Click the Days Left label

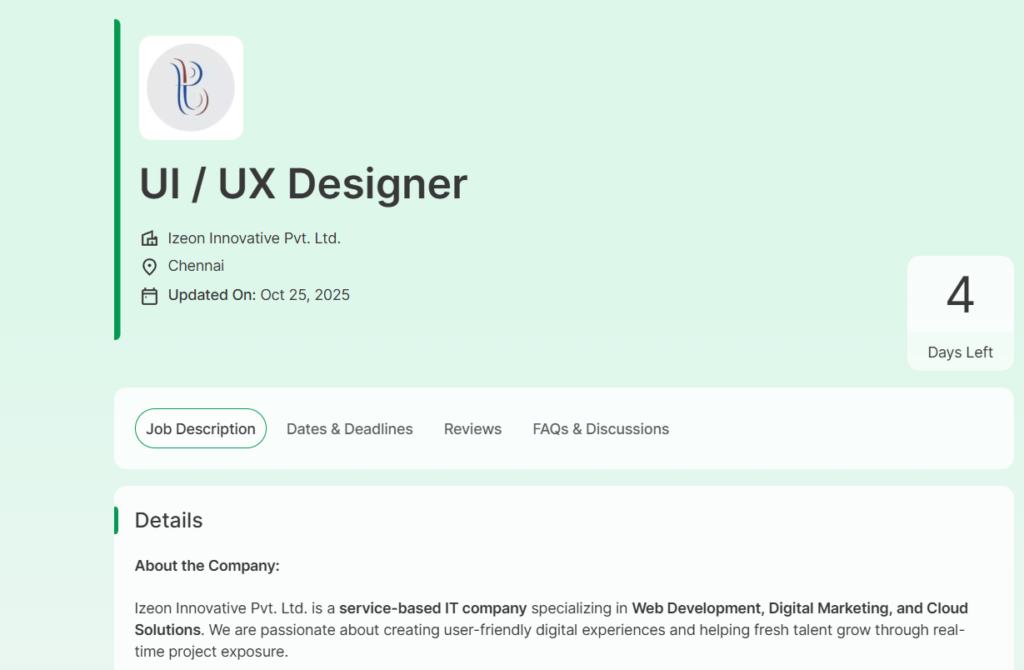coord(960,352)
